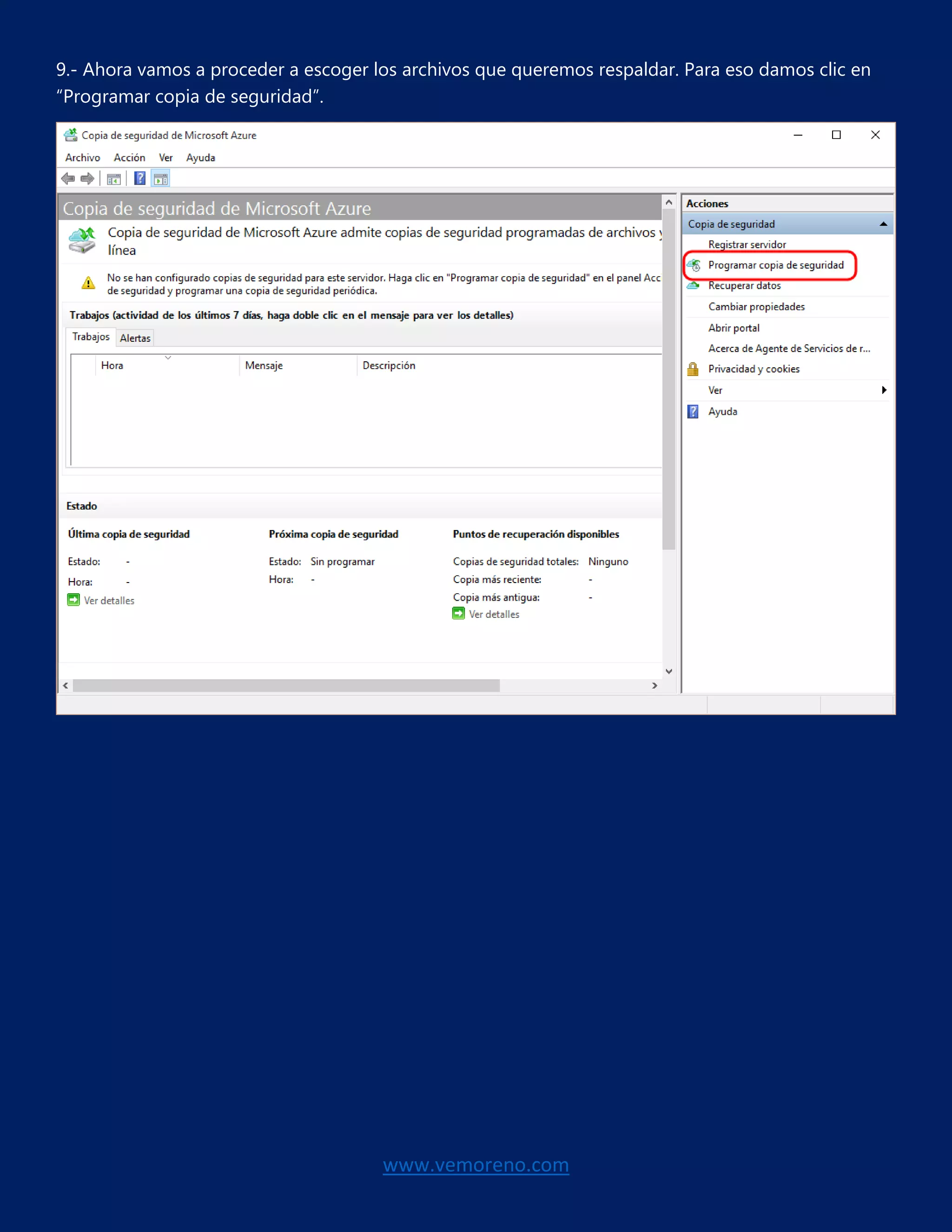Minimize the Azure Backup window
This screenshot has width=952, height=1232.
click(798, 135)
